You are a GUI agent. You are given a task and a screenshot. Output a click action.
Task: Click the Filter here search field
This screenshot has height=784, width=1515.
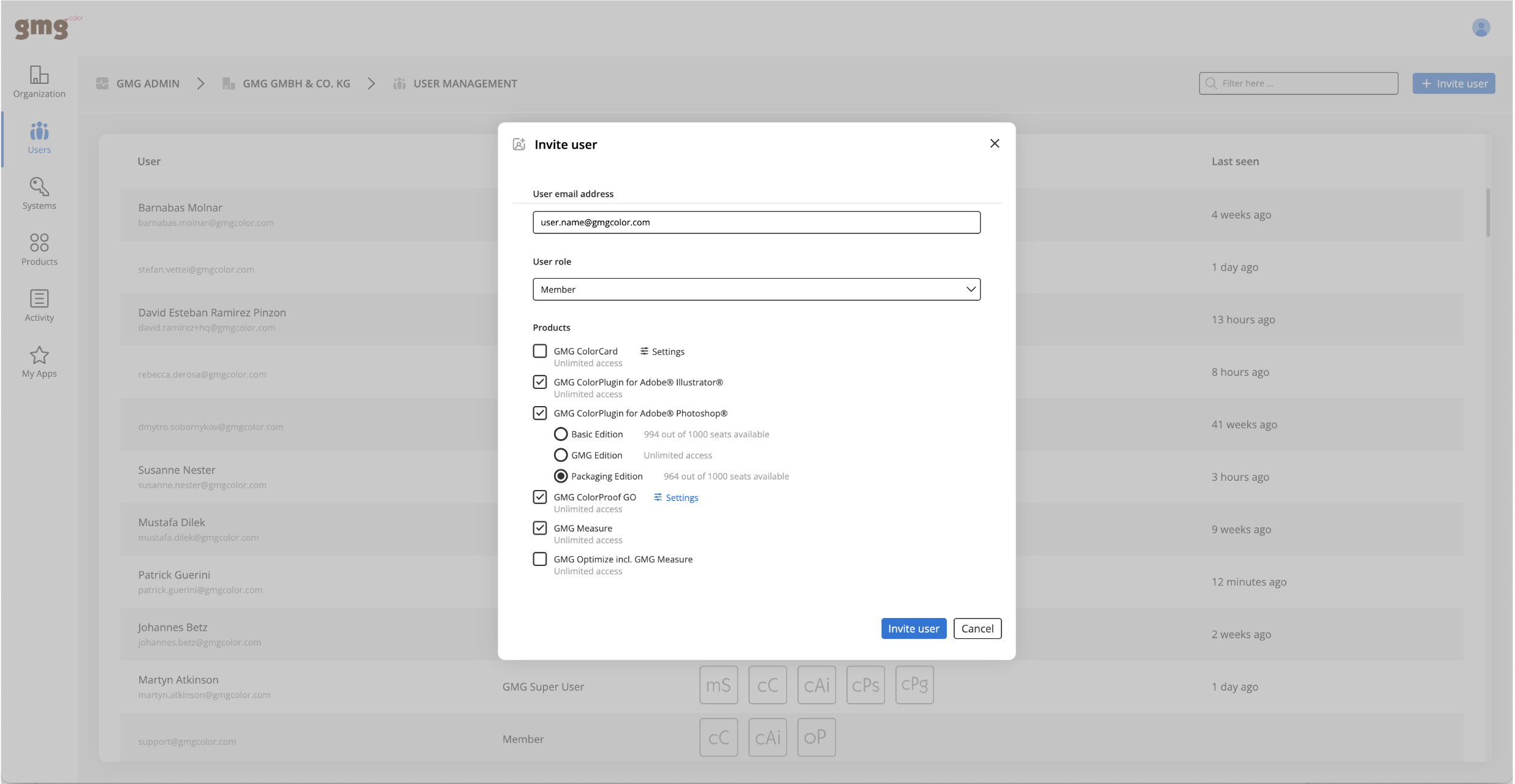1299,83
